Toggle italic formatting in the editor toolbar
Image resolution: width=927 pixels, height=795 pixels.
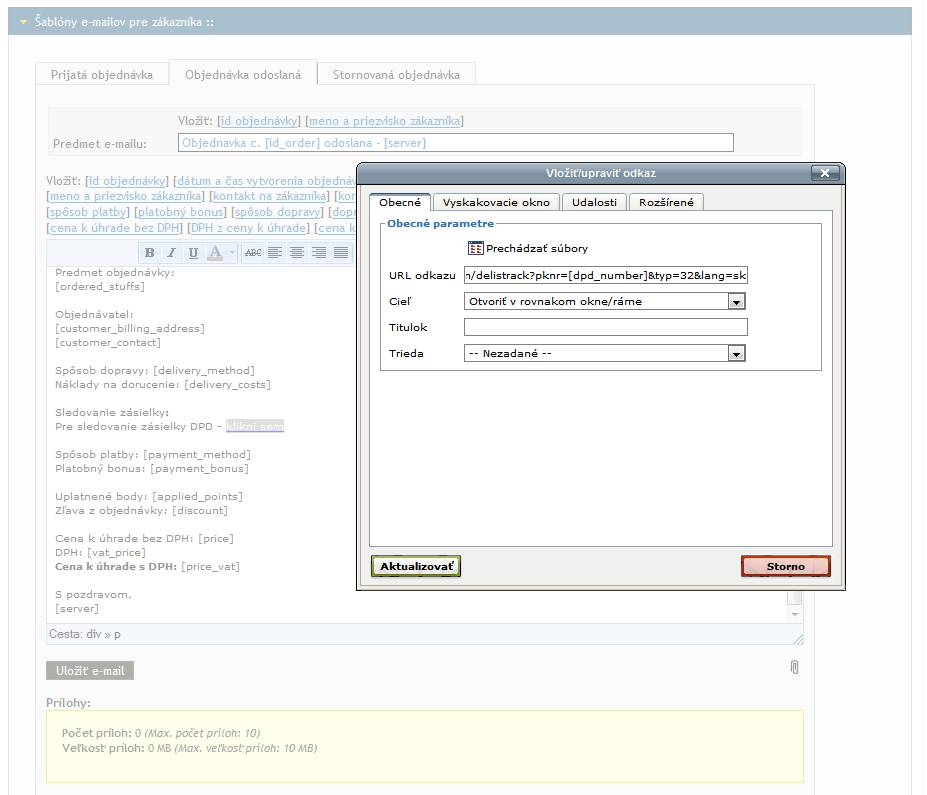(171, 253)
